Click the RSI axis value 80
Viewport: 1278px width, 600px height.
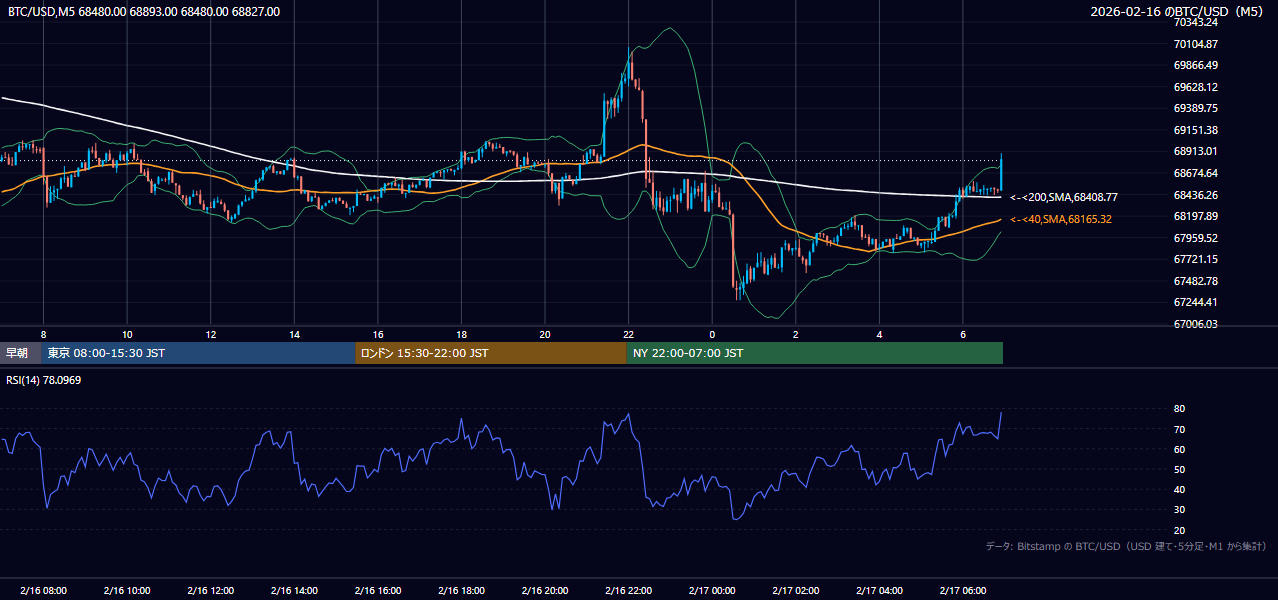click(1179, 409)
